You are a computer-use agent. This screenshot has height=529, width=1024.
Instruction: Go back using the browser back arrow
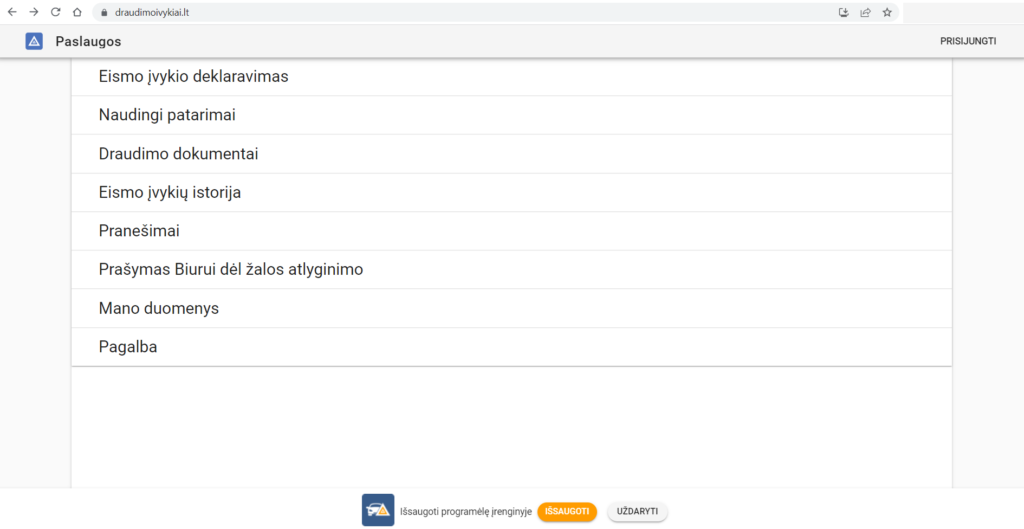click(12, 12)
